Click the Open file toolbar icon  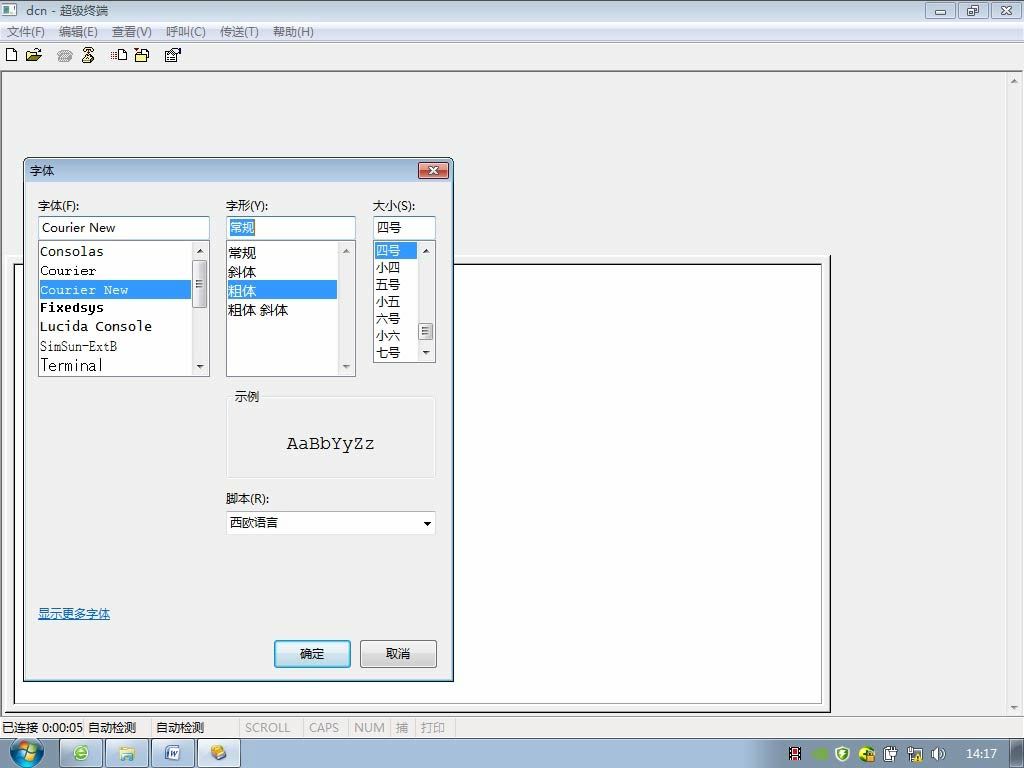click(x=34, y=55)
